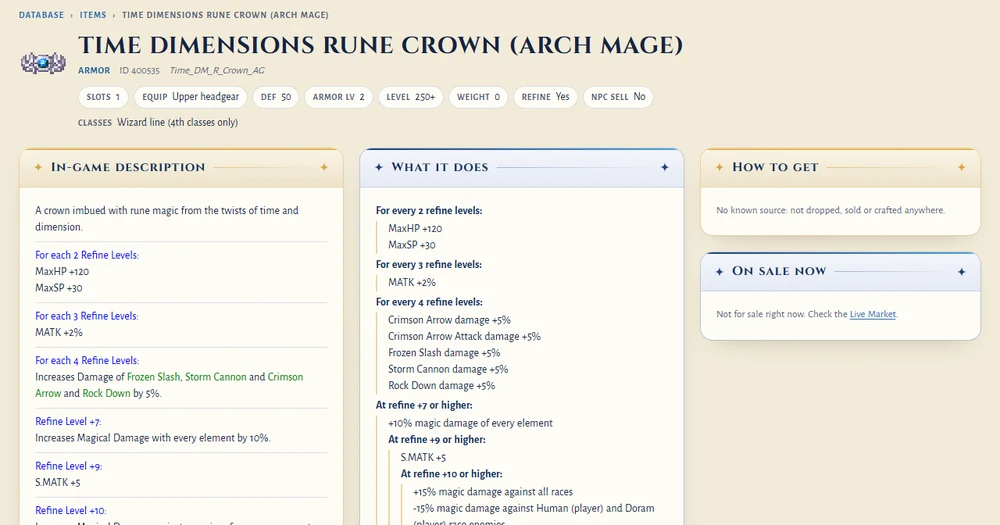Click the star icon right of What it does
1000x525 pixels.
[665, 167]
